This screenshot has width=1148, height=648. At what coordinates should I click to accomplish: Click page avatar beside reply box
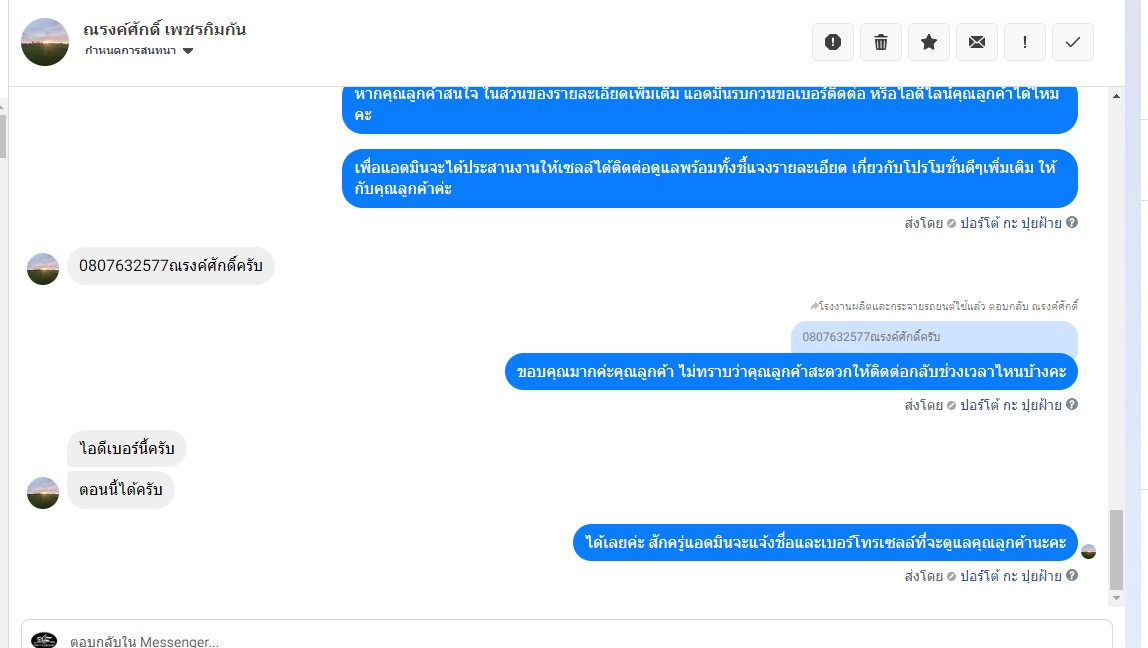44,640
